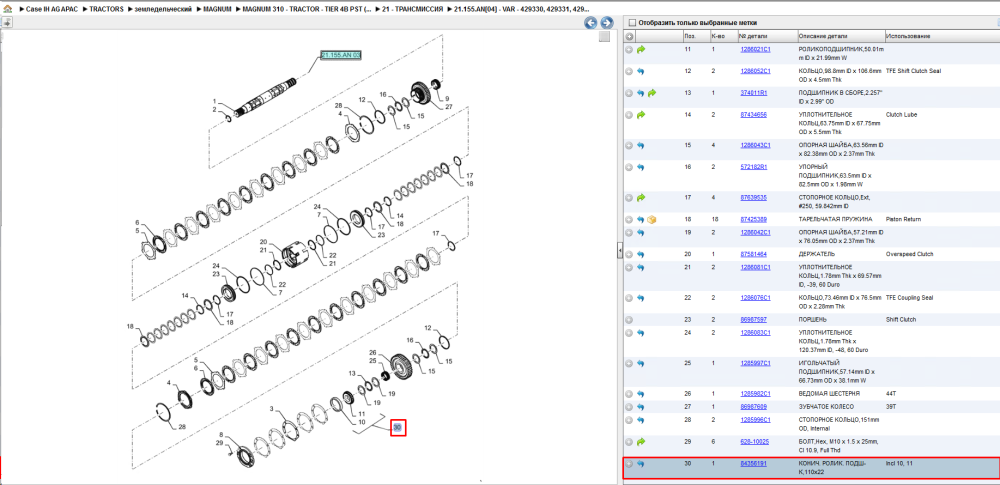The image size is (1000, 485).
Task: Click blue back arrow on row 16
Action: click(x=641, y=167)
